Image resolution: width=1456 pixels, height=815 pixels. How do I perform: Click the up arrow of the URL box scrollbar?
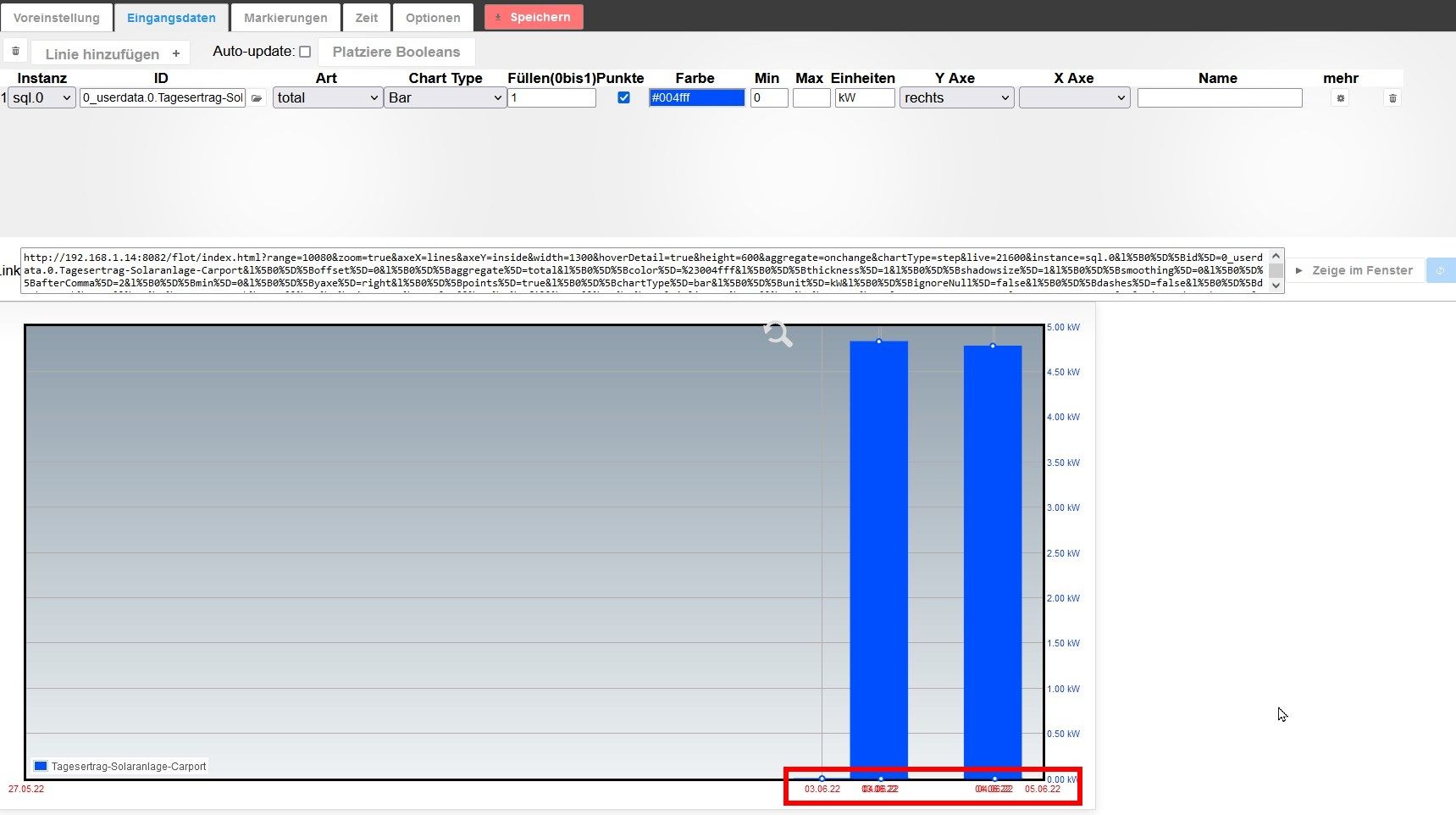point(1276,256)
